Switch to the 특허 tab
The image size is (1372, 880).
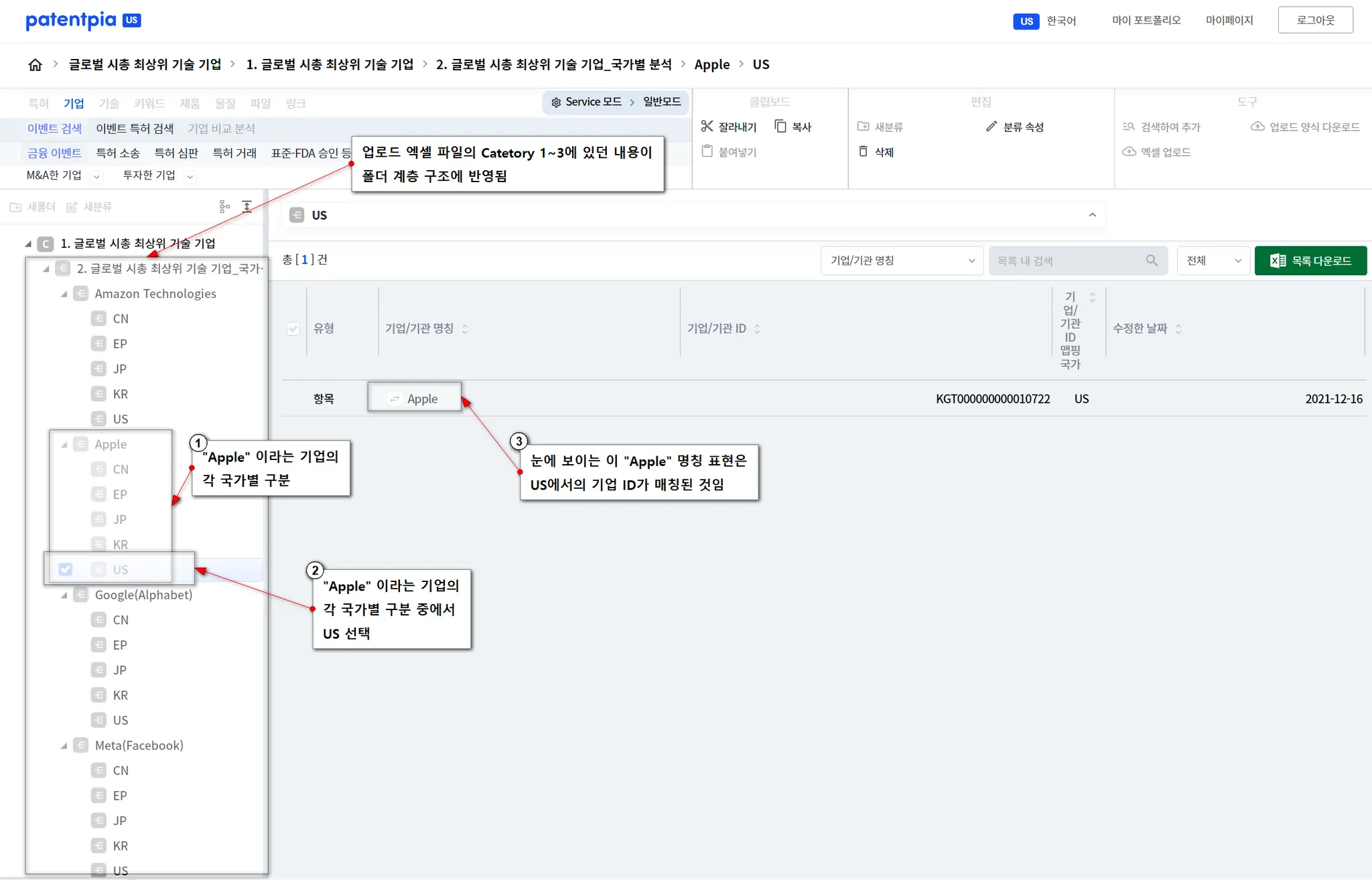point(38,103)
